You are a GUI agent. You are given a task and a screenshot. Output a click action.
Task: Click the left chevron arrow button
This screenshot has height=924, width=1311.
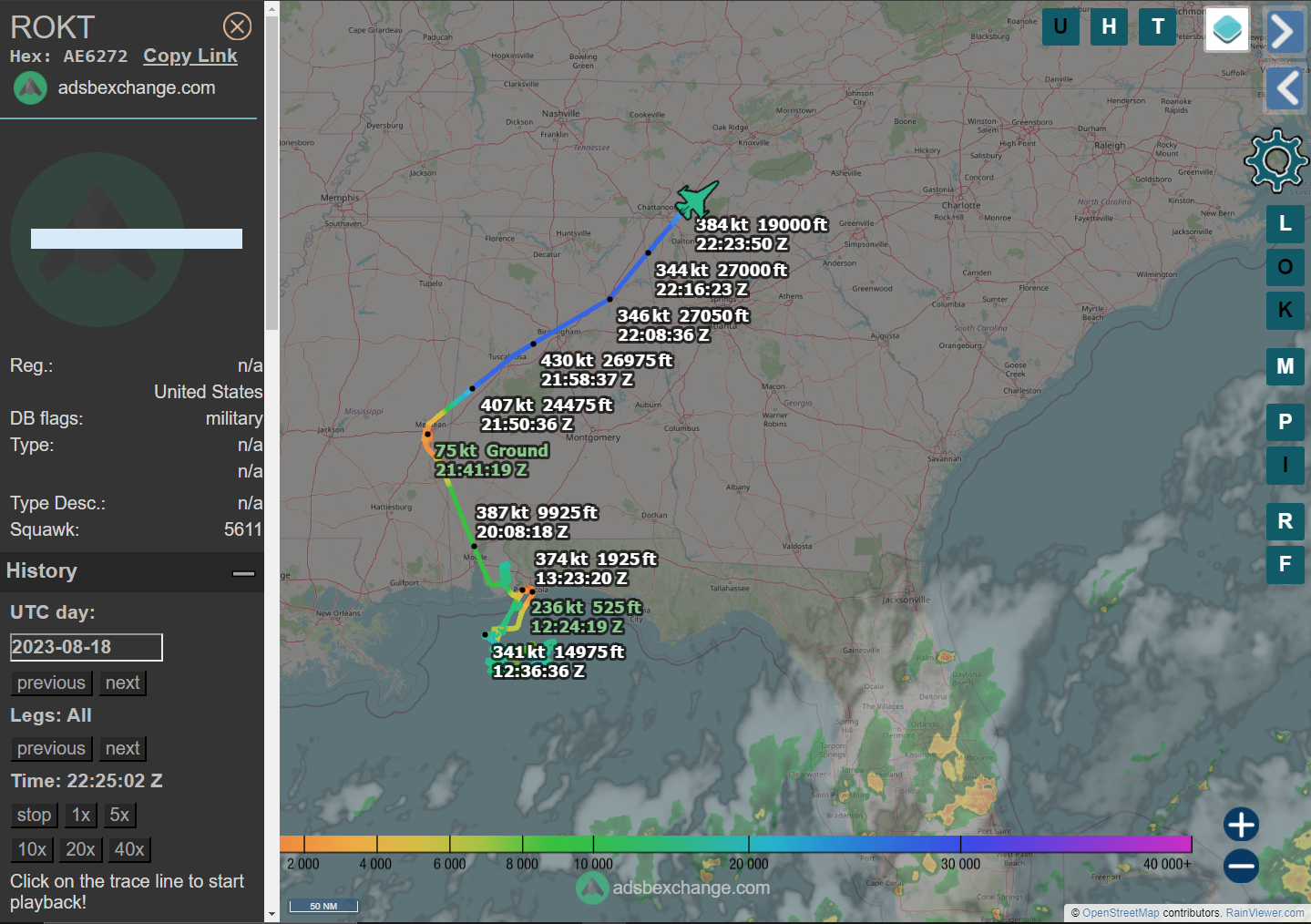tap(1285, 88)
